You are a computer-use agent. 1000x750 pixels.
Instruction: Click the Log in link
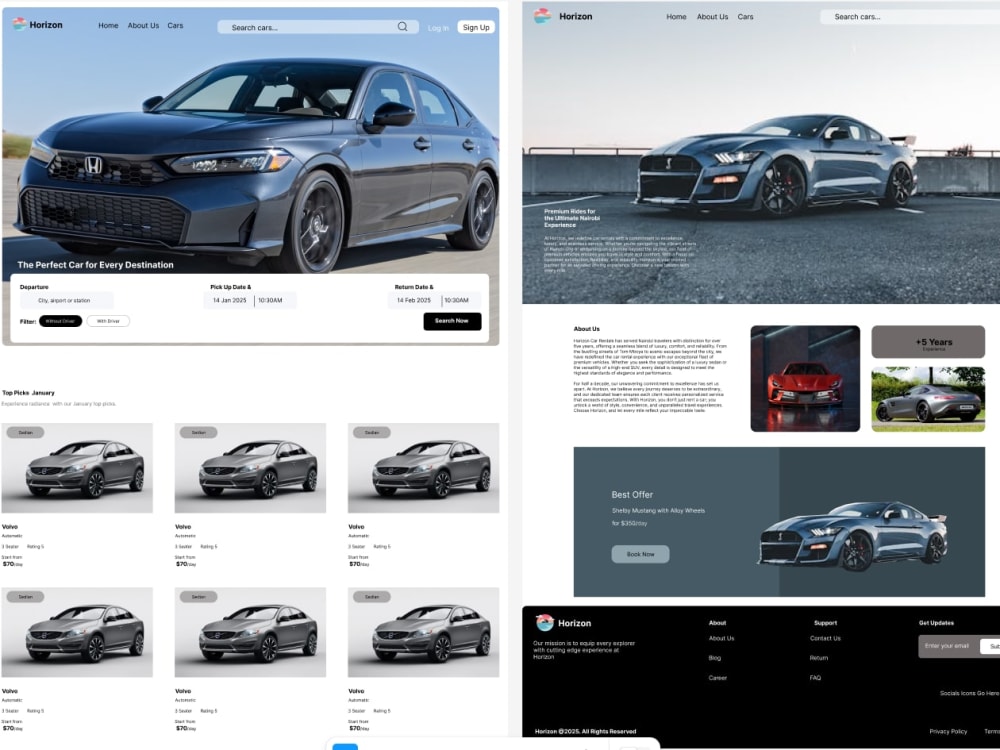pyautogui.click(x=438, y=28)
